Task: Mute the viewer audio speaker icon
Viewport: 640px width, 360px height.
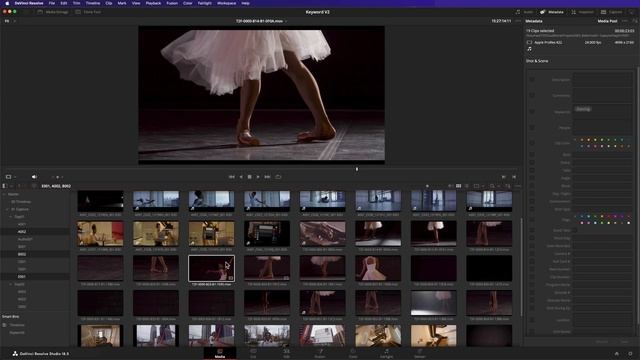Action: (34, 177)
